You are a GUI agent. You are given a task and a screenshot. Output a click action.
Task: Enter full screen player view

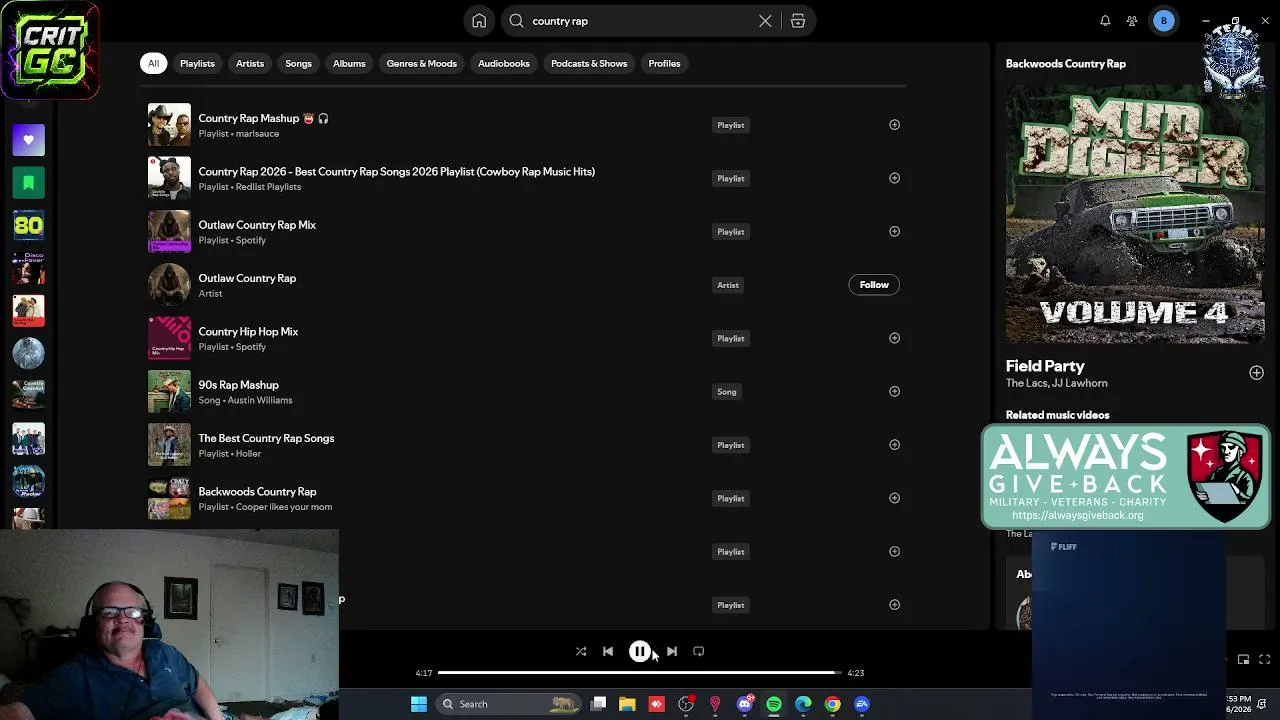coord(1264,659)
